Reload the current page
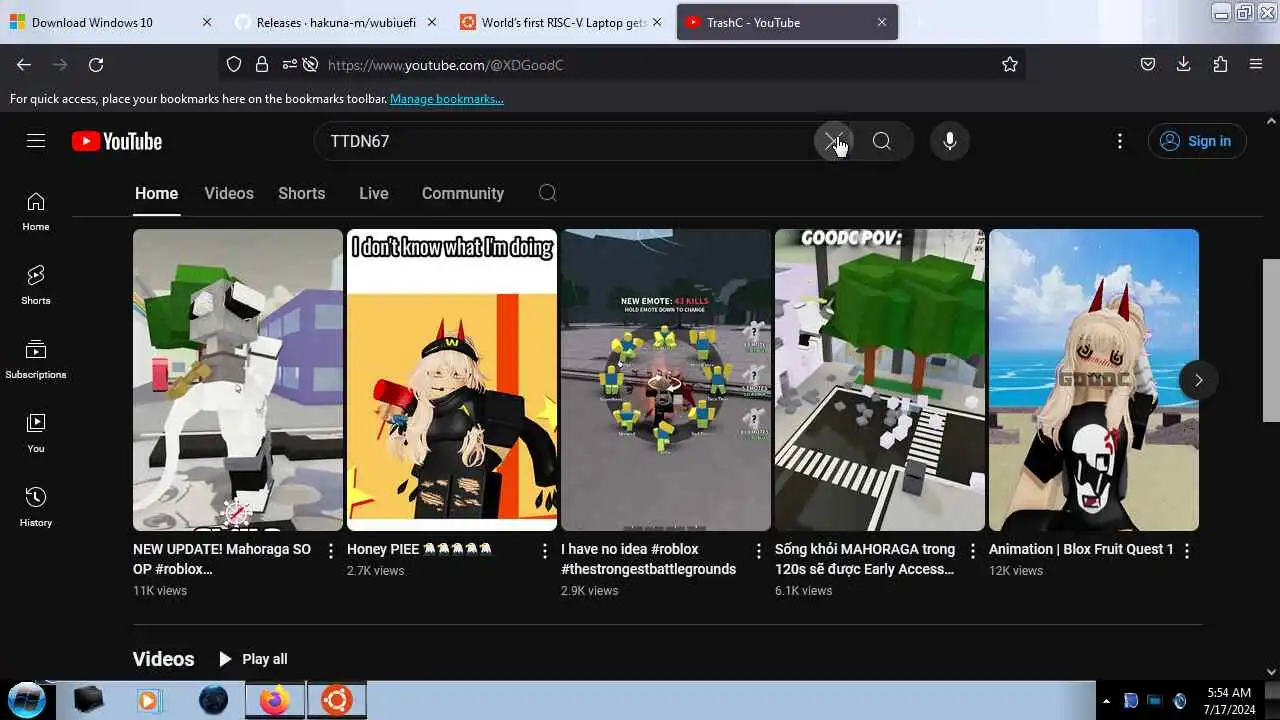This screenshot has height=720, width=1280. [x=96, y=64]
